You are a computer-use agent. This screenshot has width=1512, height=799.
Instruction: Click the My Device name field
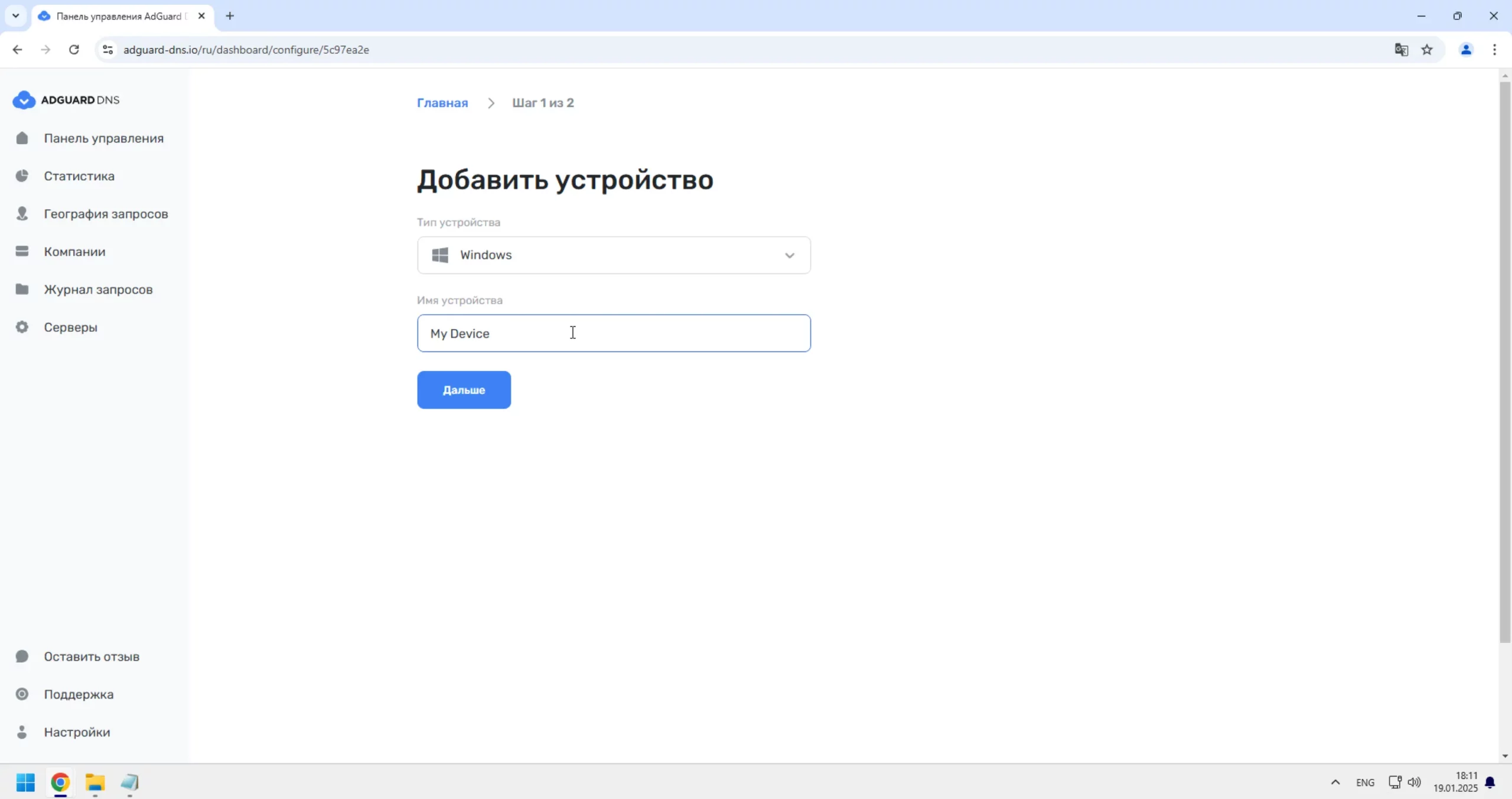pyautogui.click(x=613, y=333)
